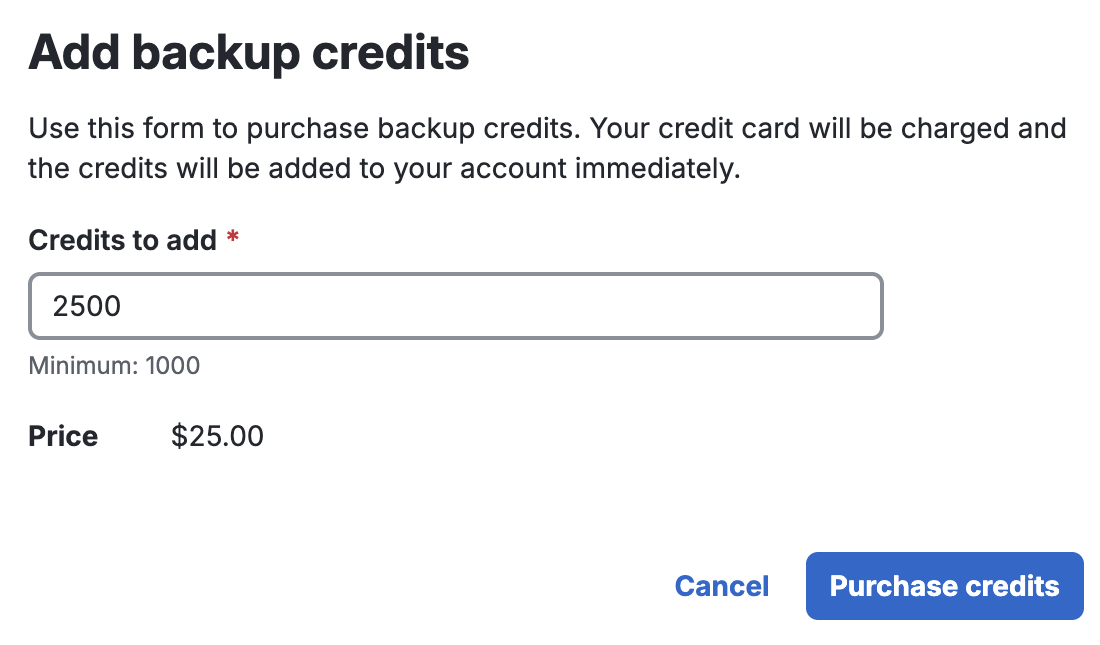Click the $25.00 price amount
Screen dimensions: 1100x645
point(216,436)
